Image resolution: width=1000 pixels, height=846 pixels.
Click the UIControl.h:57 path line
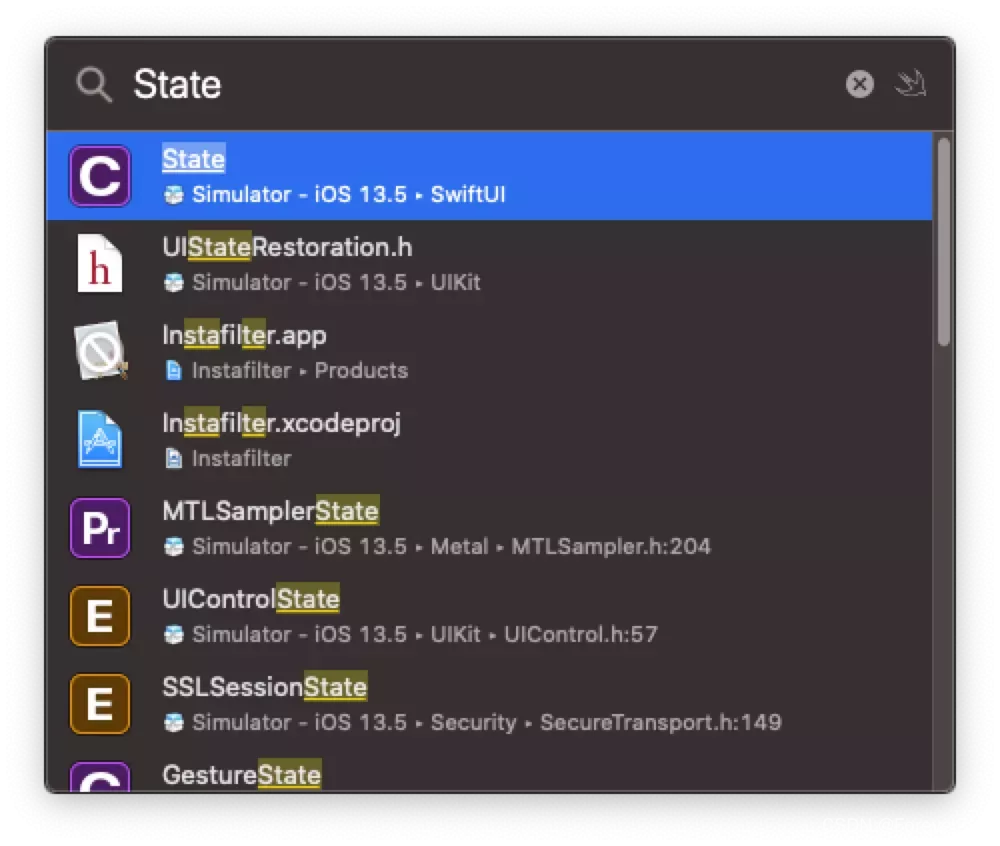425,634
